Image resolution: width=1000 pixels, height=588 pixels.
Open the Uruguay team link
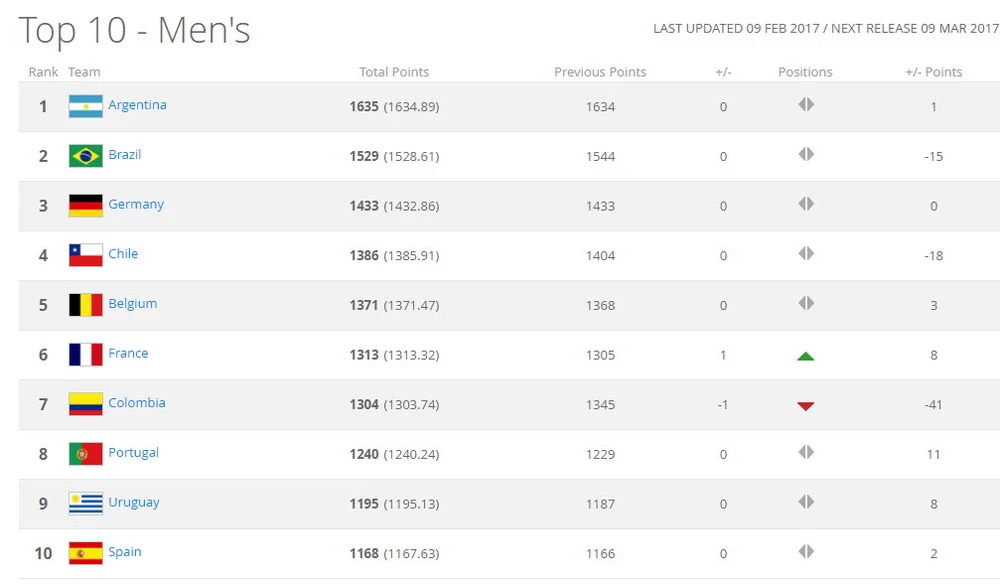pyautogui.click(x=134, y=502)
